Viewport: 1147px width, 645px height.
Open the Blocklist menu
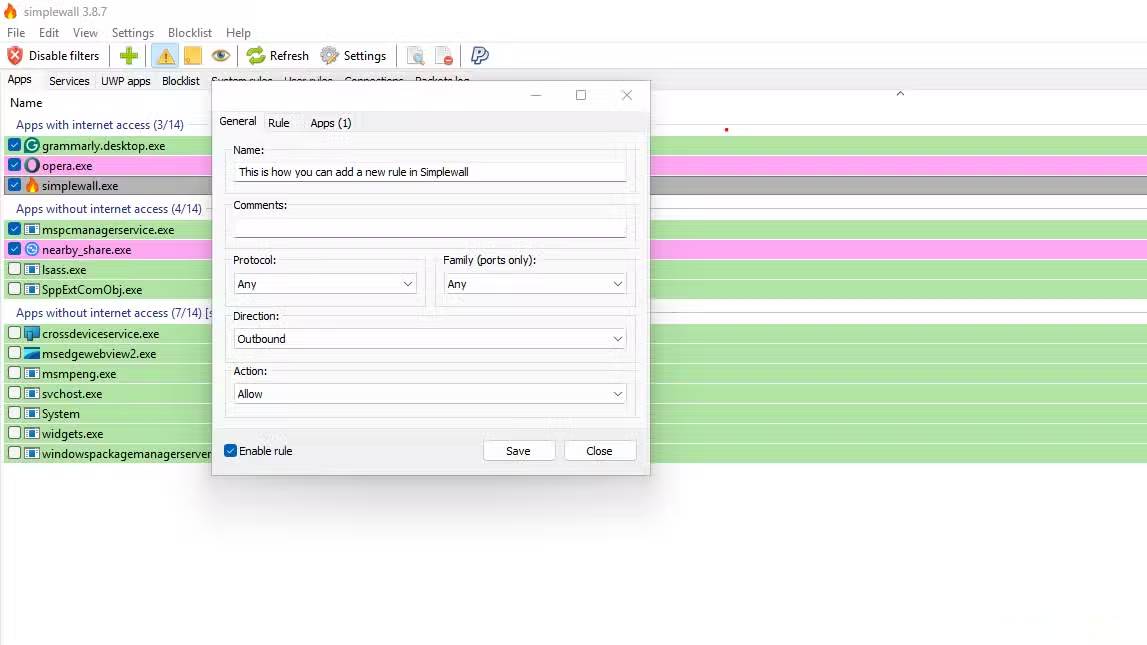pyautogui.click(x=189, y=33)
